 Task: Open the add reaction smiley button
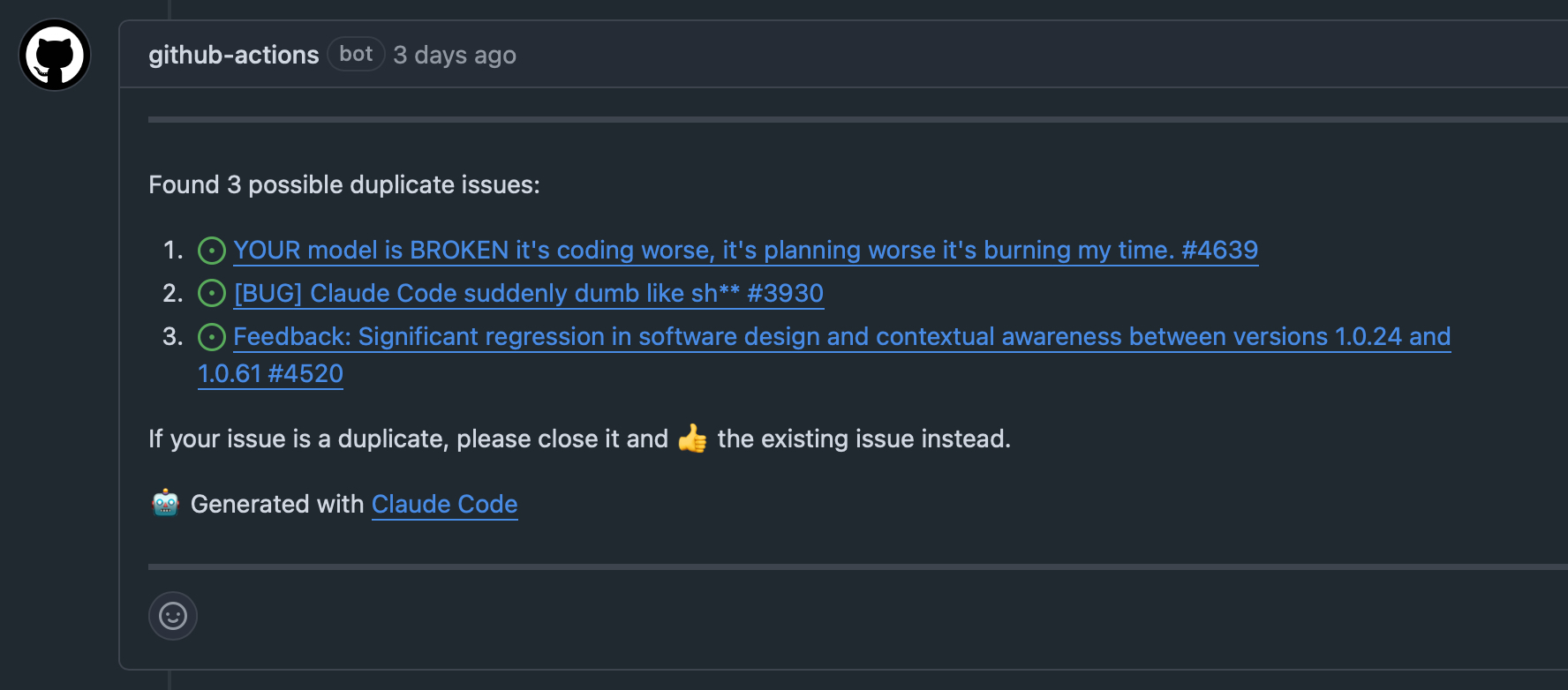[173, 616]
